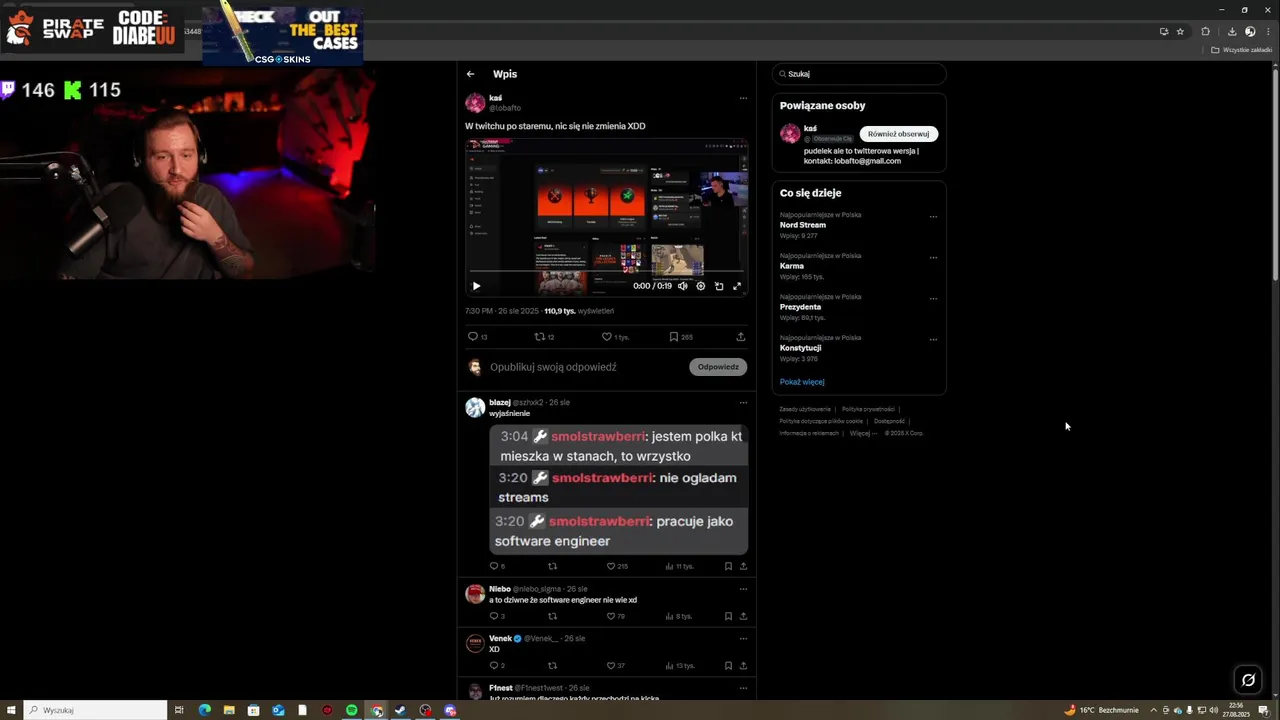Click the reply text field
This screenshot has width=1280, height=720.
585,367
